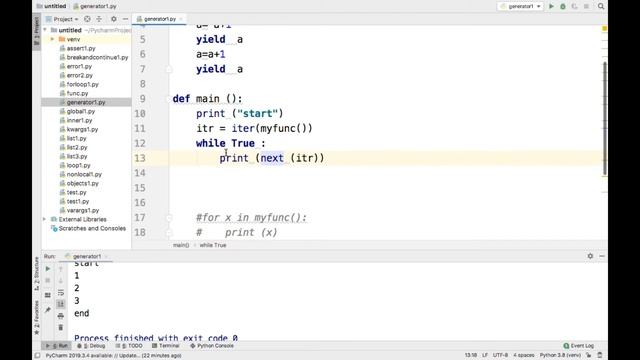Toggle tool window bars with bottom-left corner icon
Image resolution: width=640 pixels, height=360 pixels.
click(x=37, y=356)
